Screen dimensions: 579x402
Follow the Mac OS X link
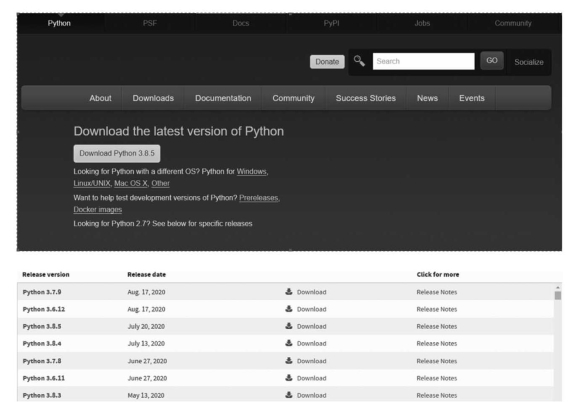131,183
